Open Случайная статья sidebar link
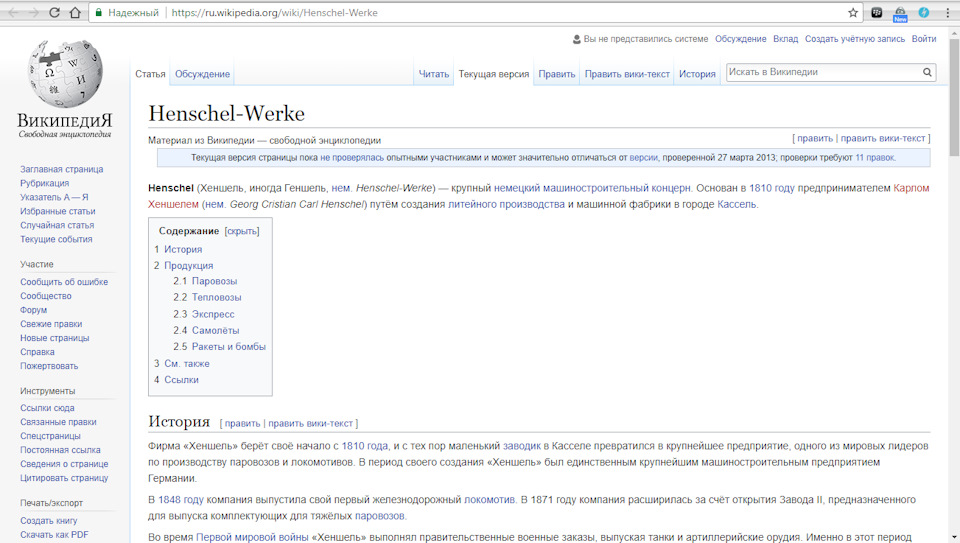960x543 pixels. click(57, 225)
